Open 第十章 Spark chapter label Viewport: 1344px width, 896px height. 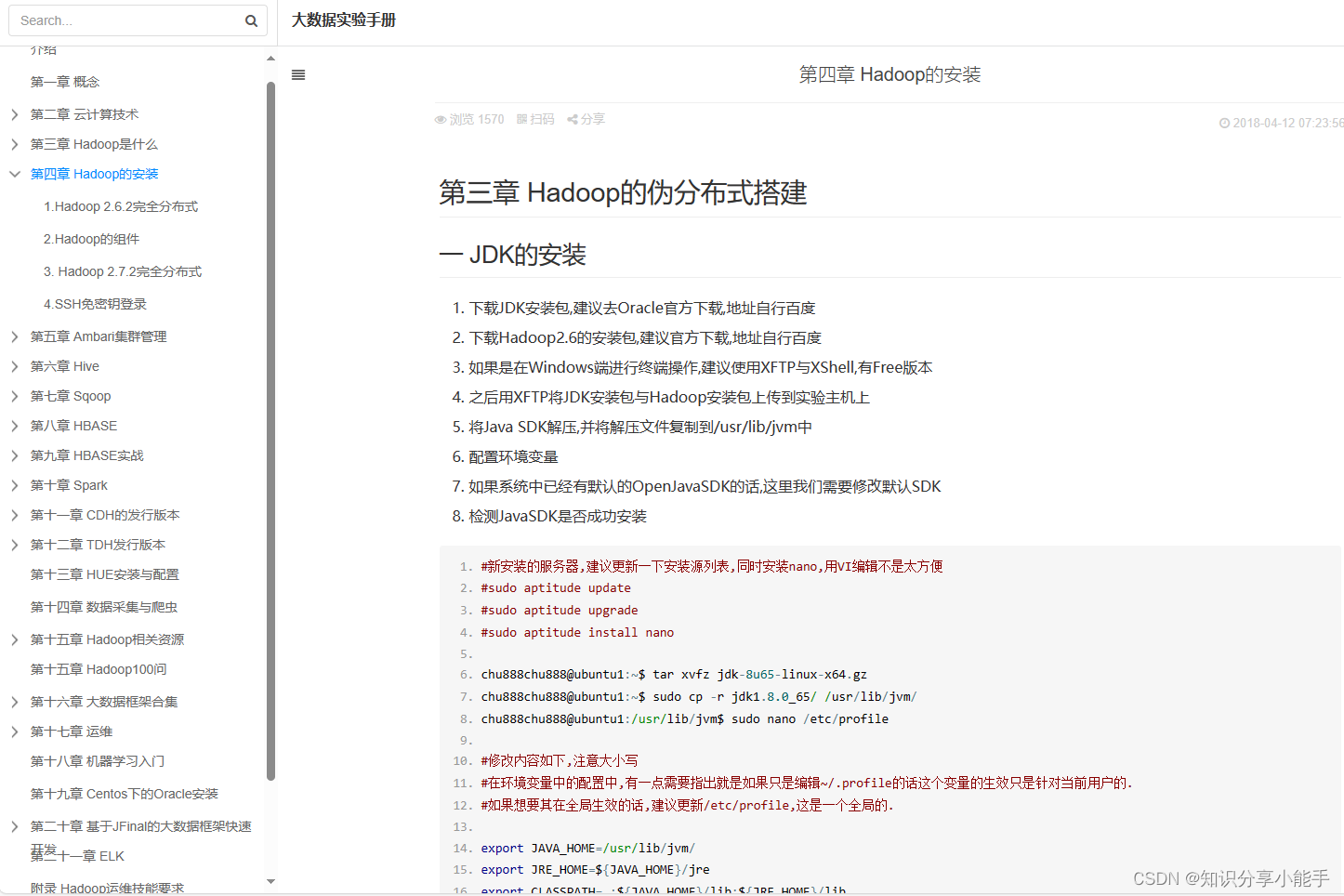point(69,485)
